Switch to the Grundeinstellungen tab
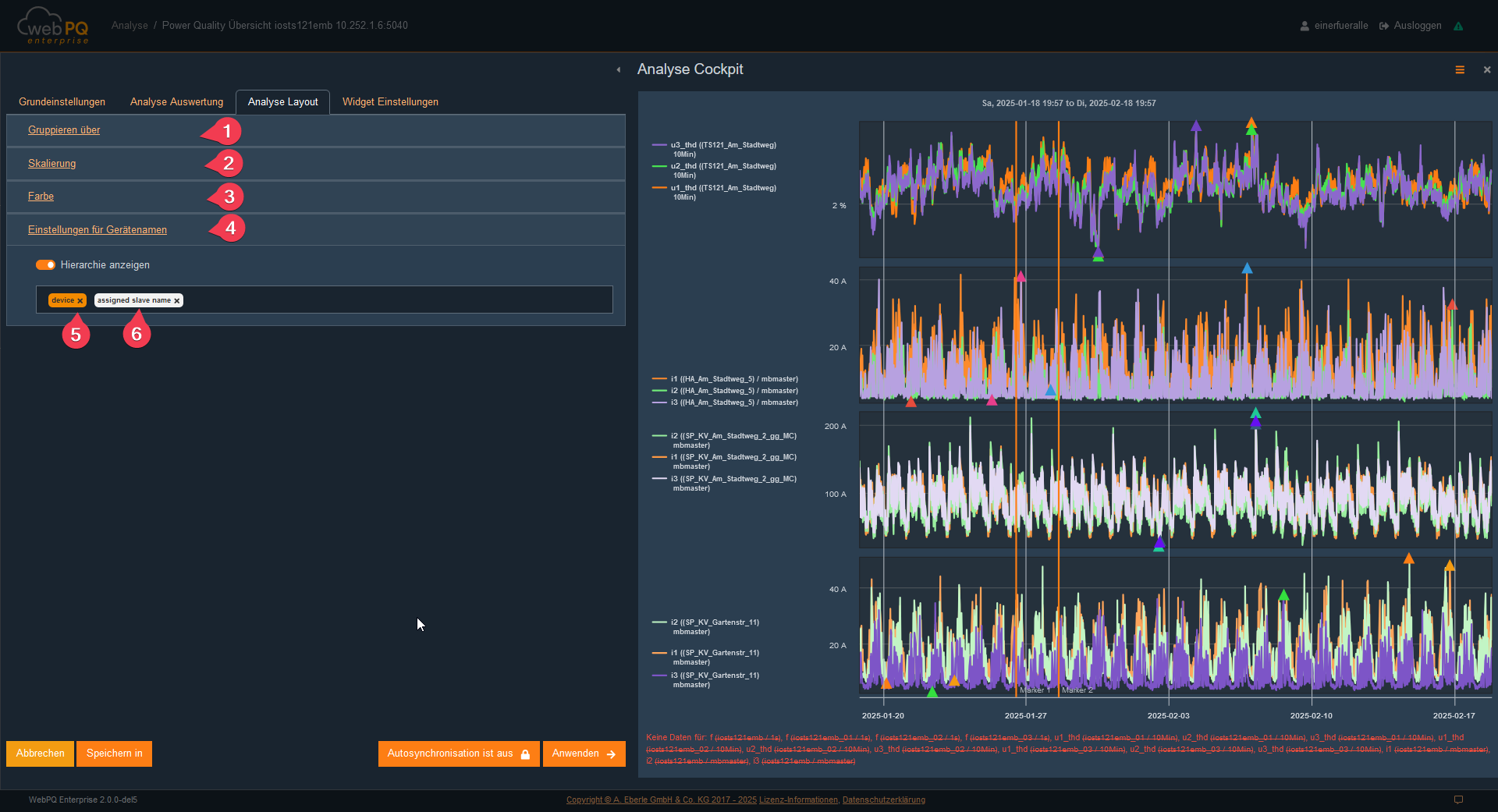1498x812 pixels. tap(62, 102)
